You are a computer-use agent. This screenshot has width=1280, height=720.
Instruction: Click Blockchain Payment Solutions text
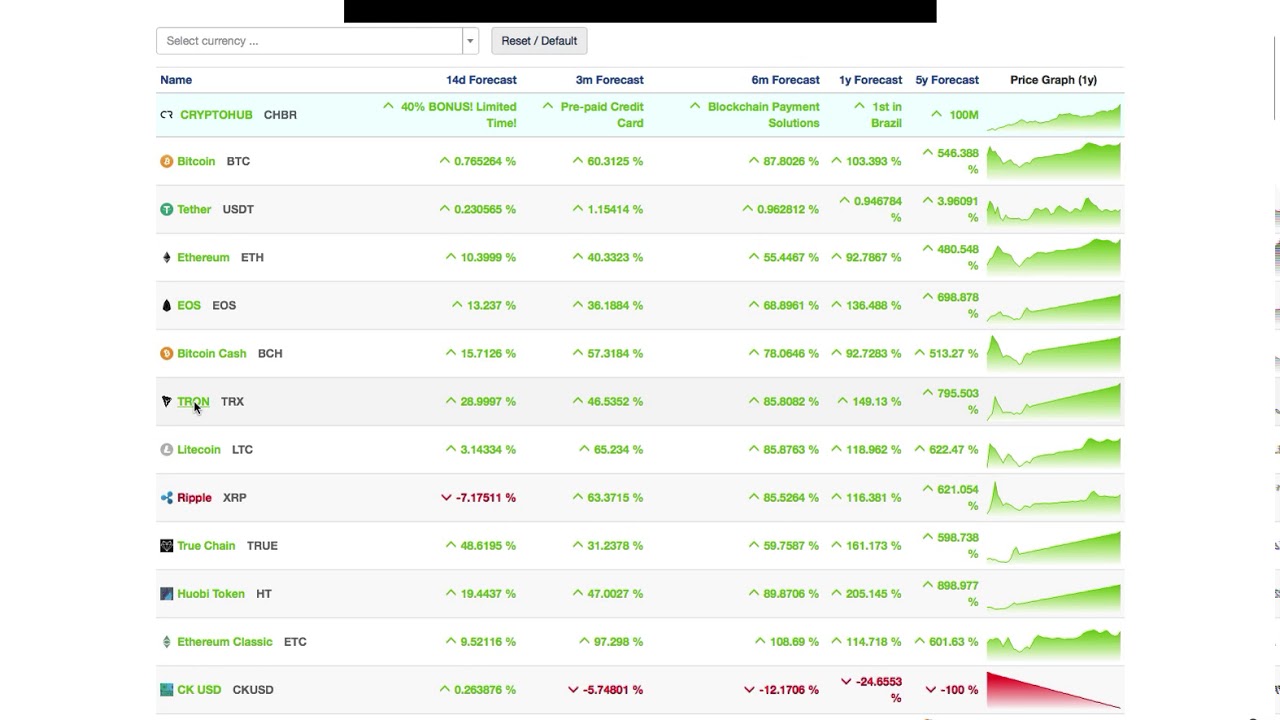point(763,115)
